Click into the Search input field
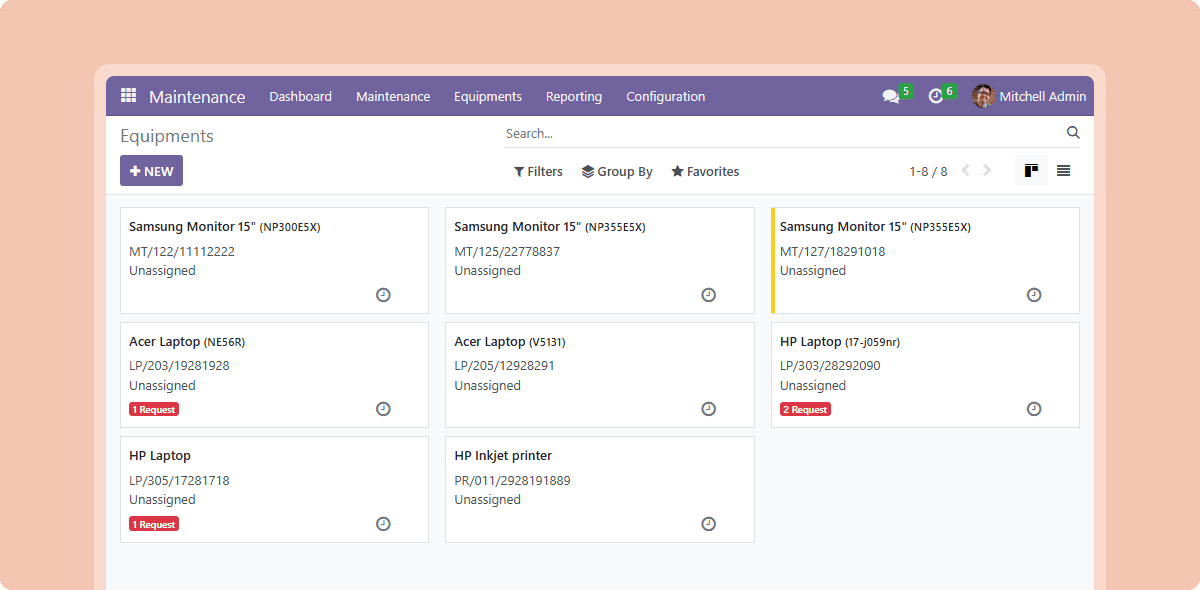Viewport: 1200px width, 590px height. click(780, 133)
